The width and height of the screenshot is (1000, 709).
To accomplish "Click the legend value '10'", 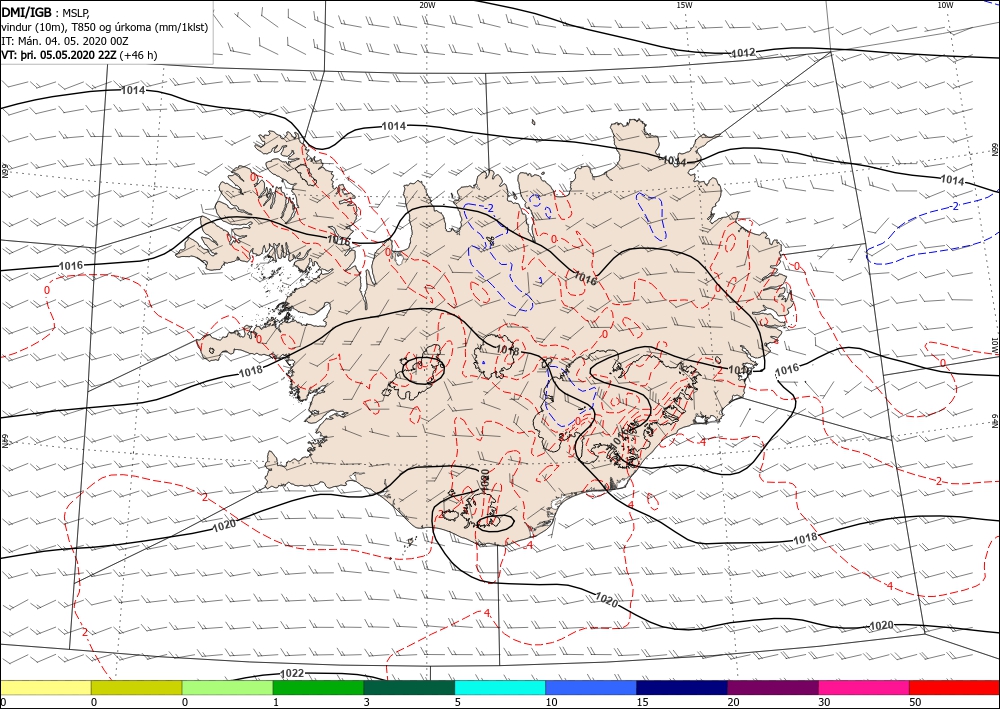I will (551, 703).
